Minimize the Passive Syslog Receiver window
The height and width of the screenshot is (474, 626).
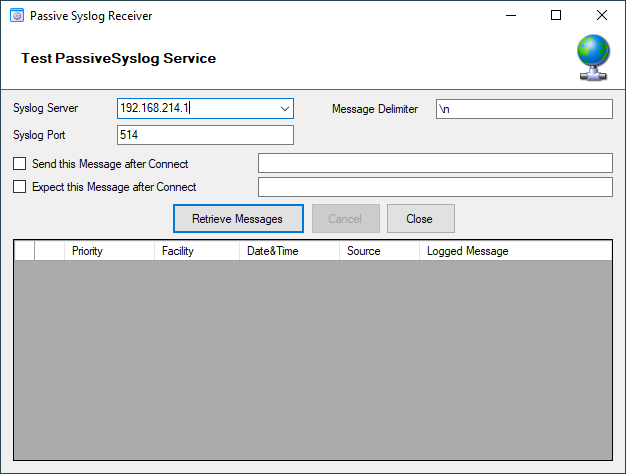(x=510, y=16)
